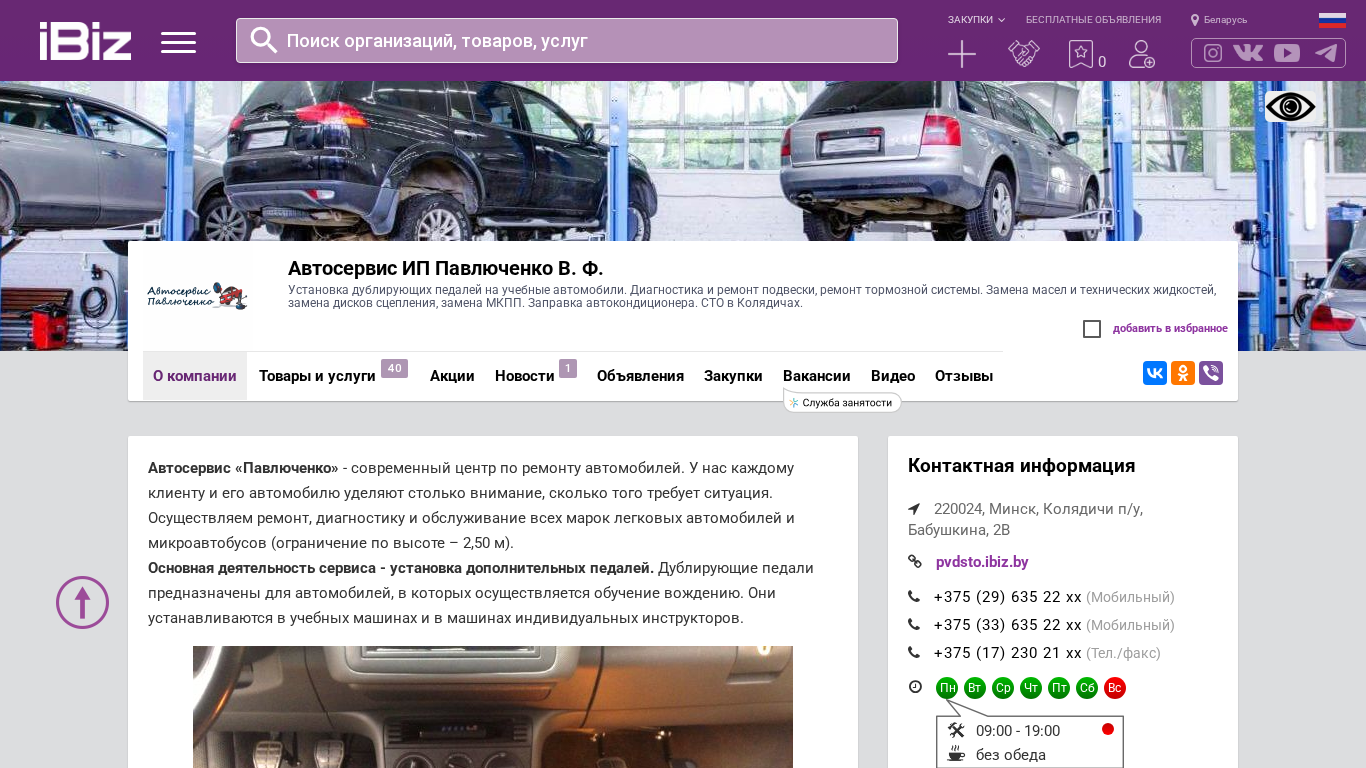Click the location arrow icon by the address

tap(914, 509)
